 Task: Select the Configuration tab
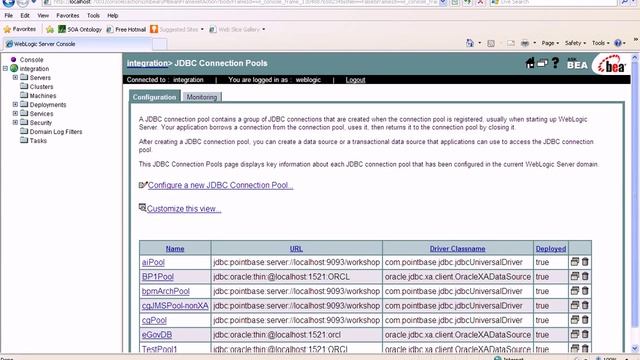(154, 97)
